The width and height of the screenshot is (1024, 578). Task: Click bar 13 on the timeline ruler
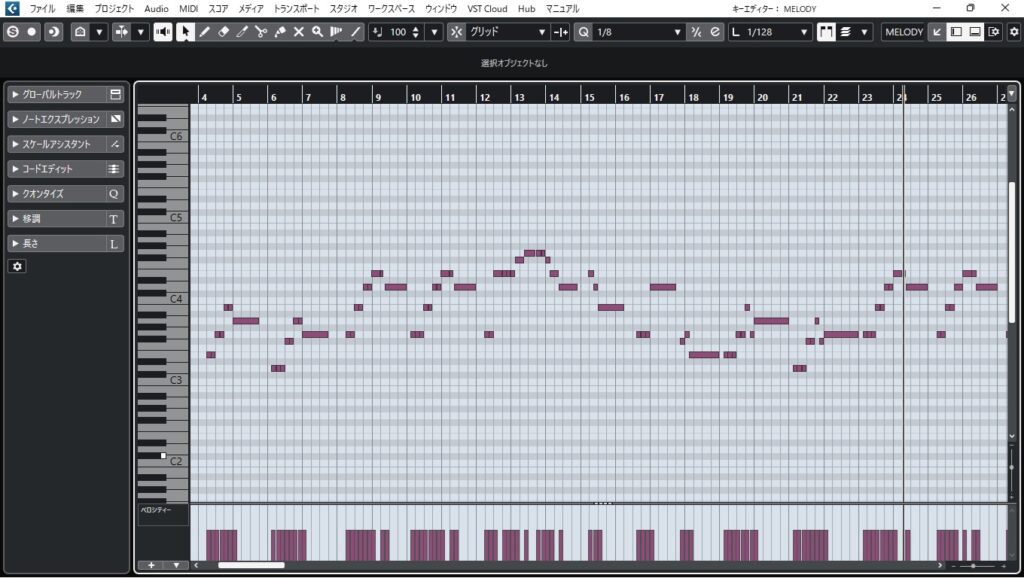coord(518,97)
